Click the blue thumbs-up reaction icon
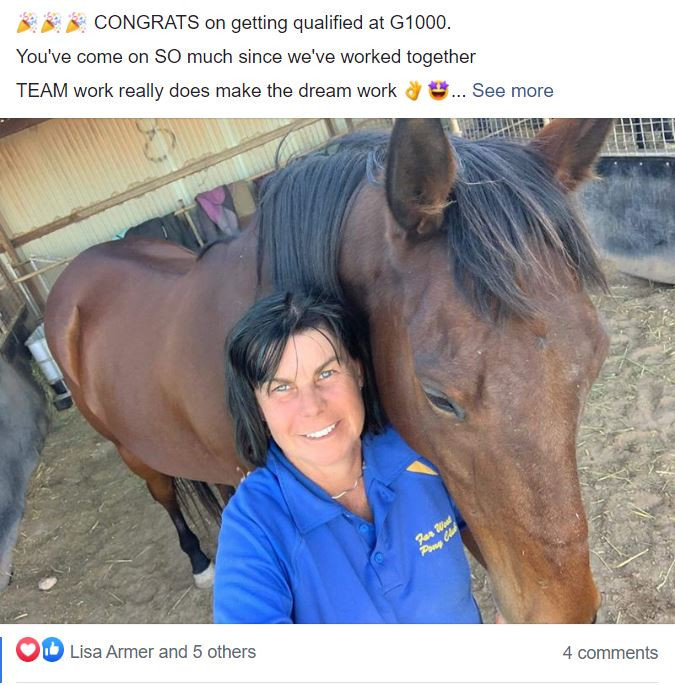Screen dimensions: 675x685 pyautogui.click(x=52, y=650)
